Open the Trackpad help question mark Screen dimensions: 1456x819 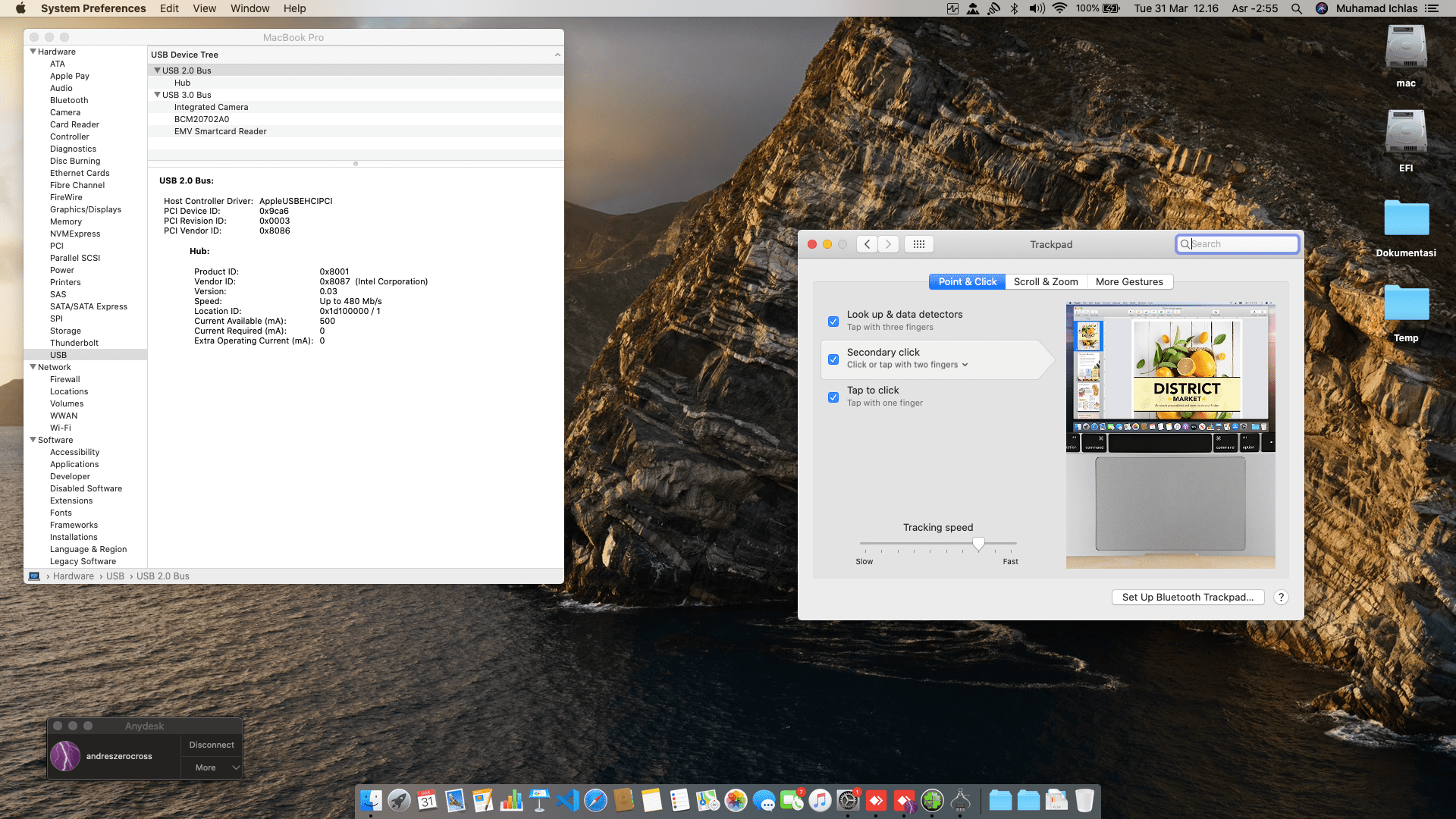[1281, 598]
